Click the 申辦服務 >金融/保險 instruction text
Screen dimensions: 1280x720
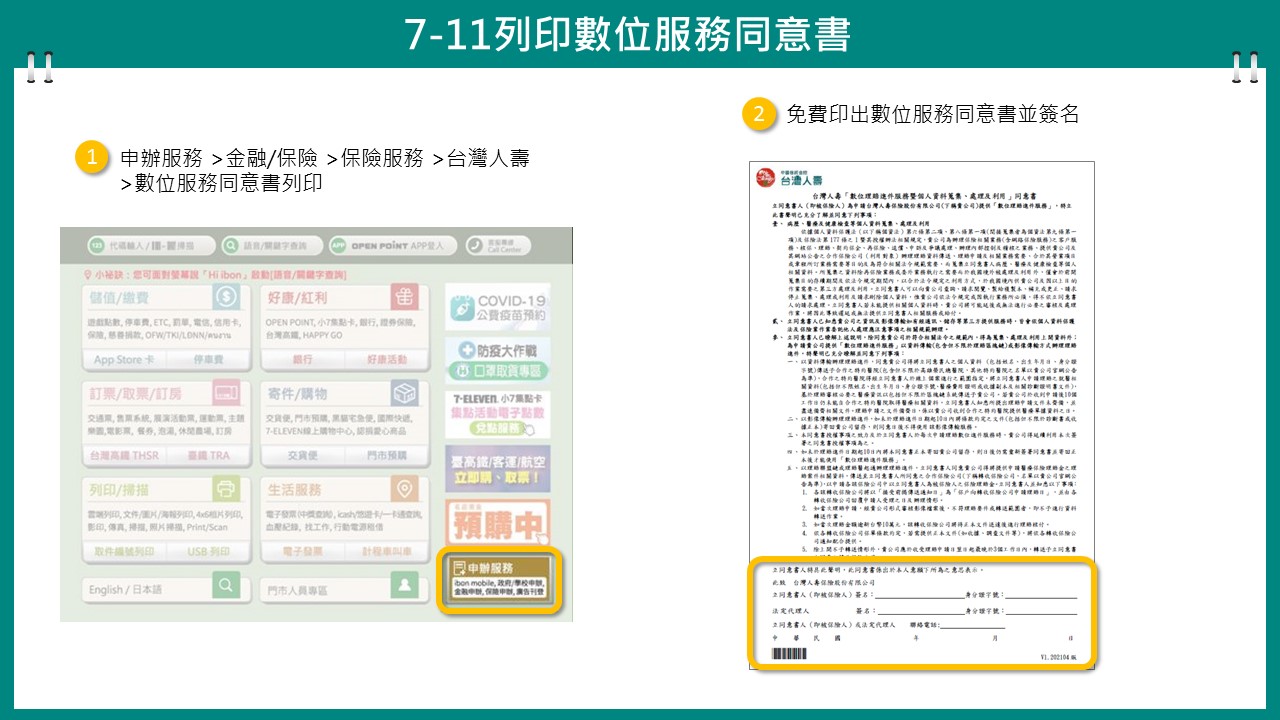324,170
